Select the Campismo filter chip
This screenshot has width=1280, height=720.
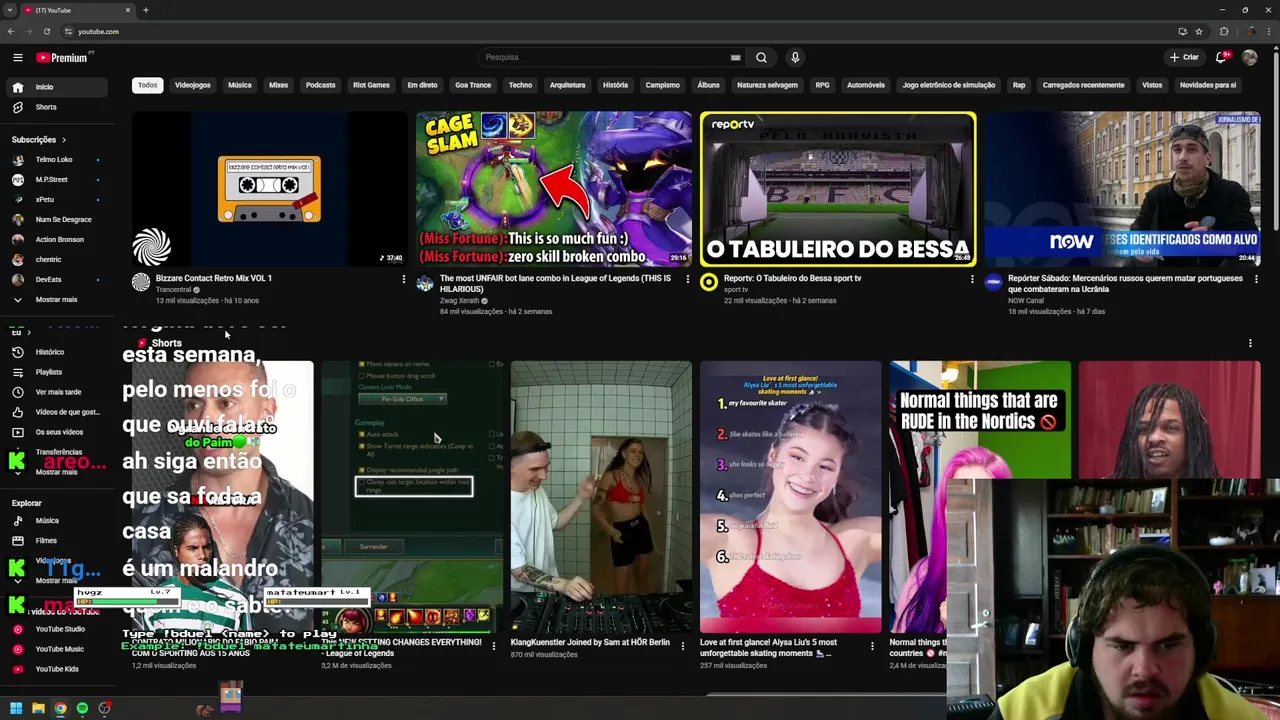[662, 85]
